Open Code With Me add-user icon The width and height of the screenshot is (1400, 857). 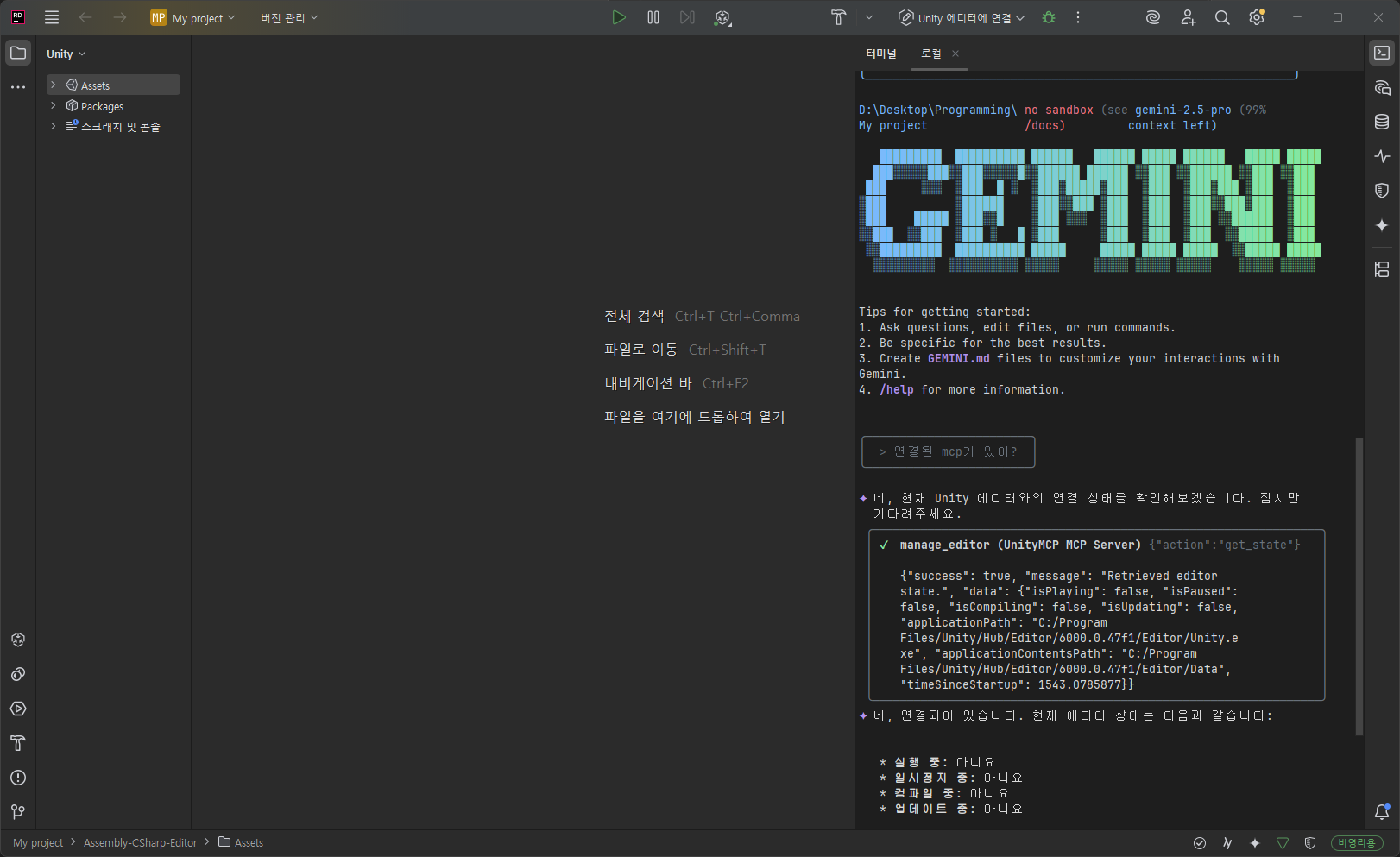pyautogui.click(x=1189, y=17)
